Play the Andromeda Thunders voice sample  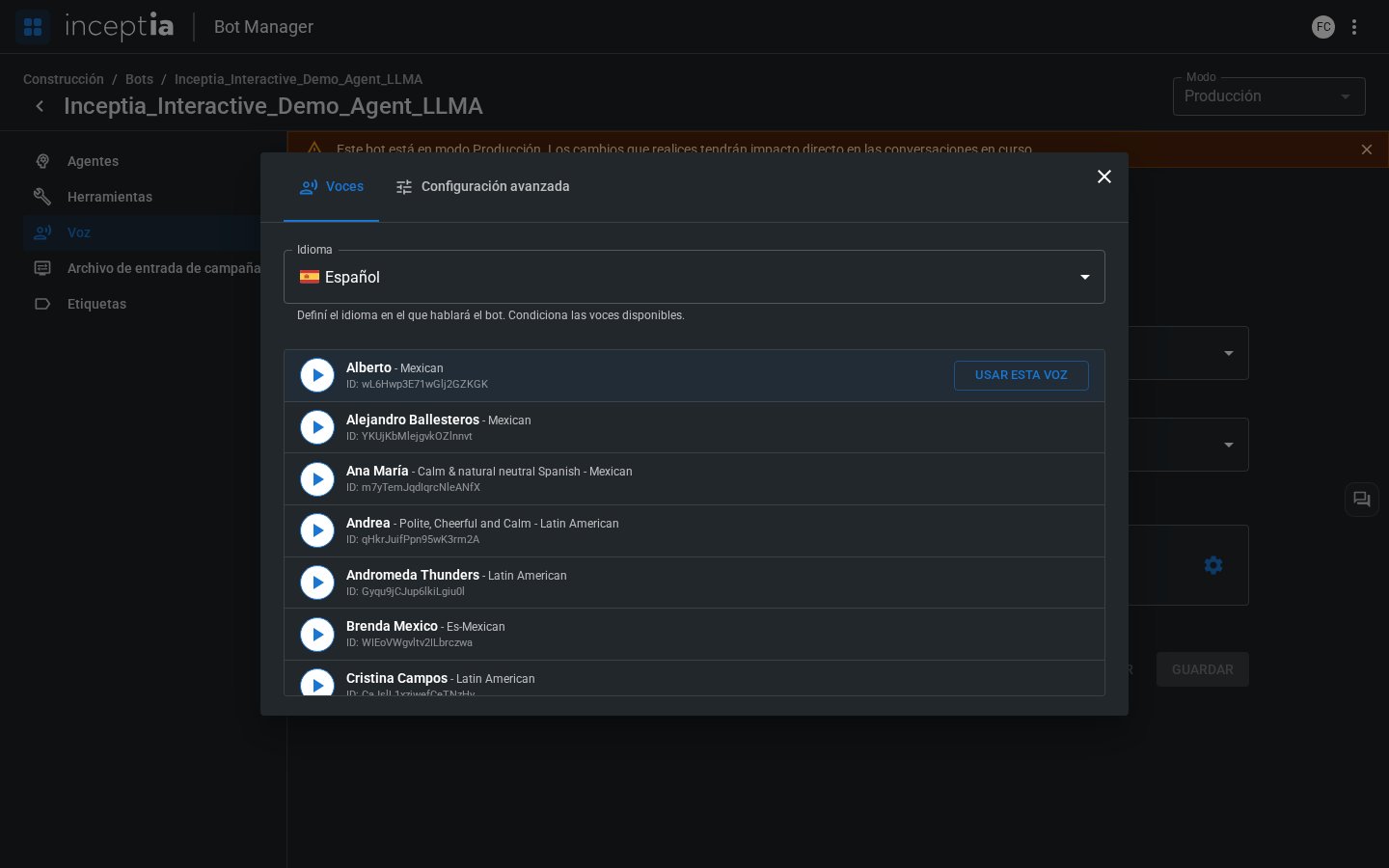(317, 583)
